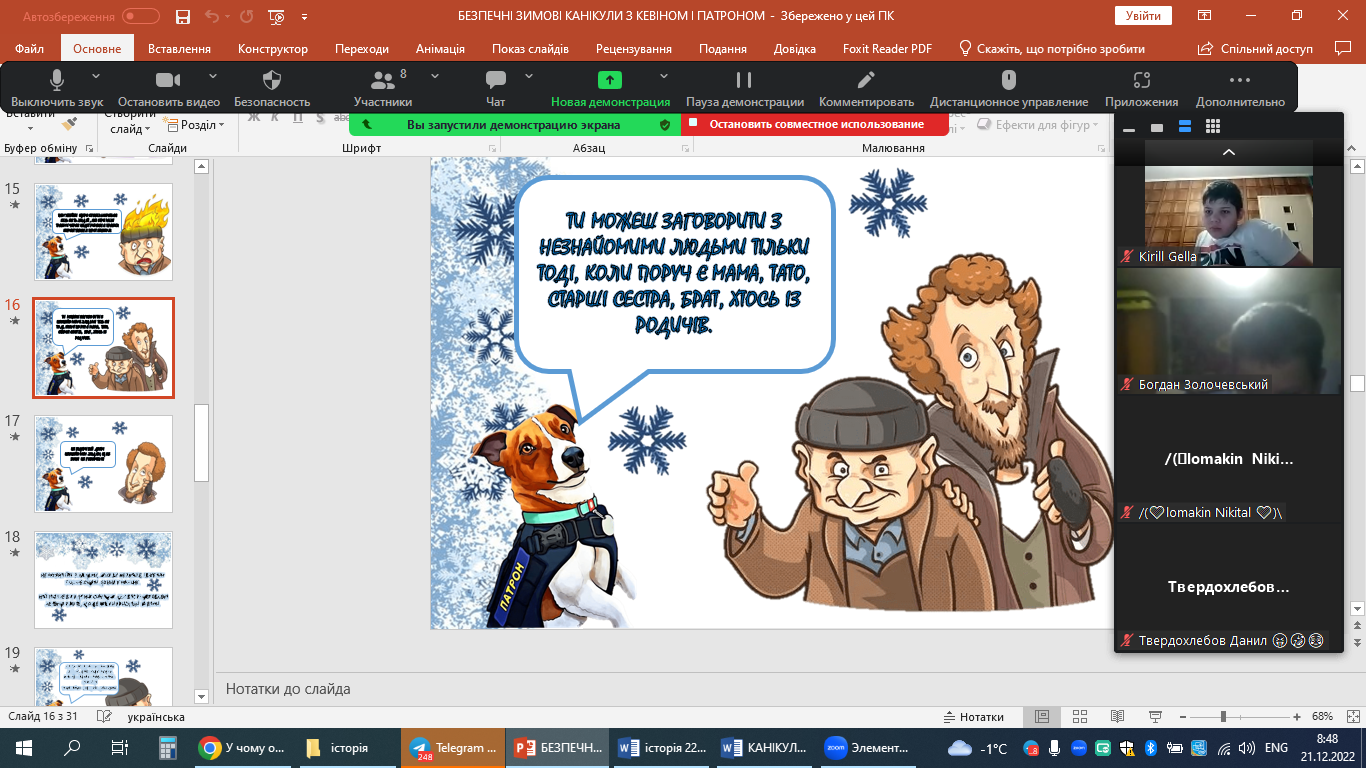Viewport: 1366px width, 768px height.
Task: Expand audio options arrow next to microphone
Action: [96, 76]
